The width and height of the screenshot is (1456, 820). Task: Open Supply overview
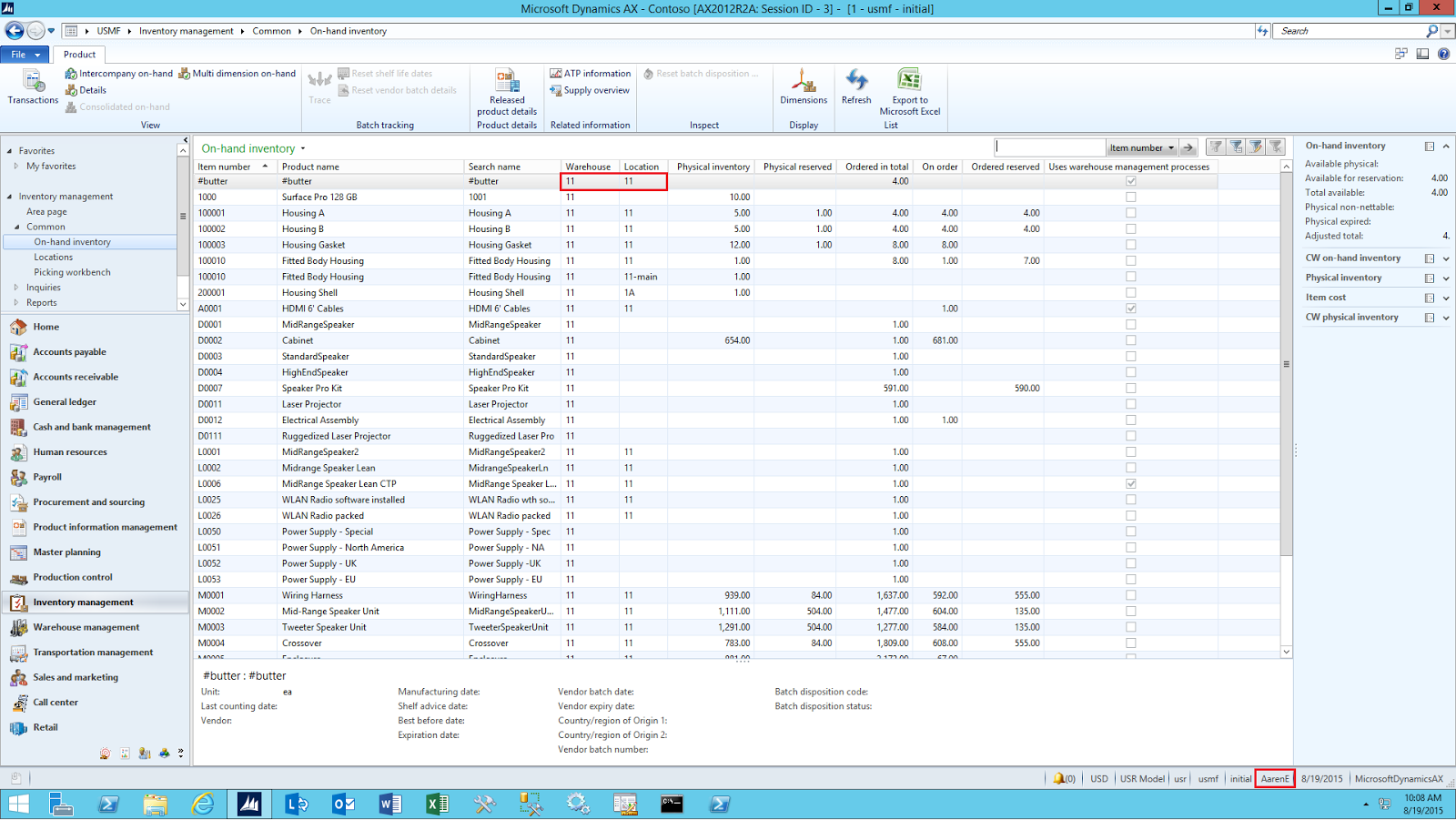[x=589, y=90]
